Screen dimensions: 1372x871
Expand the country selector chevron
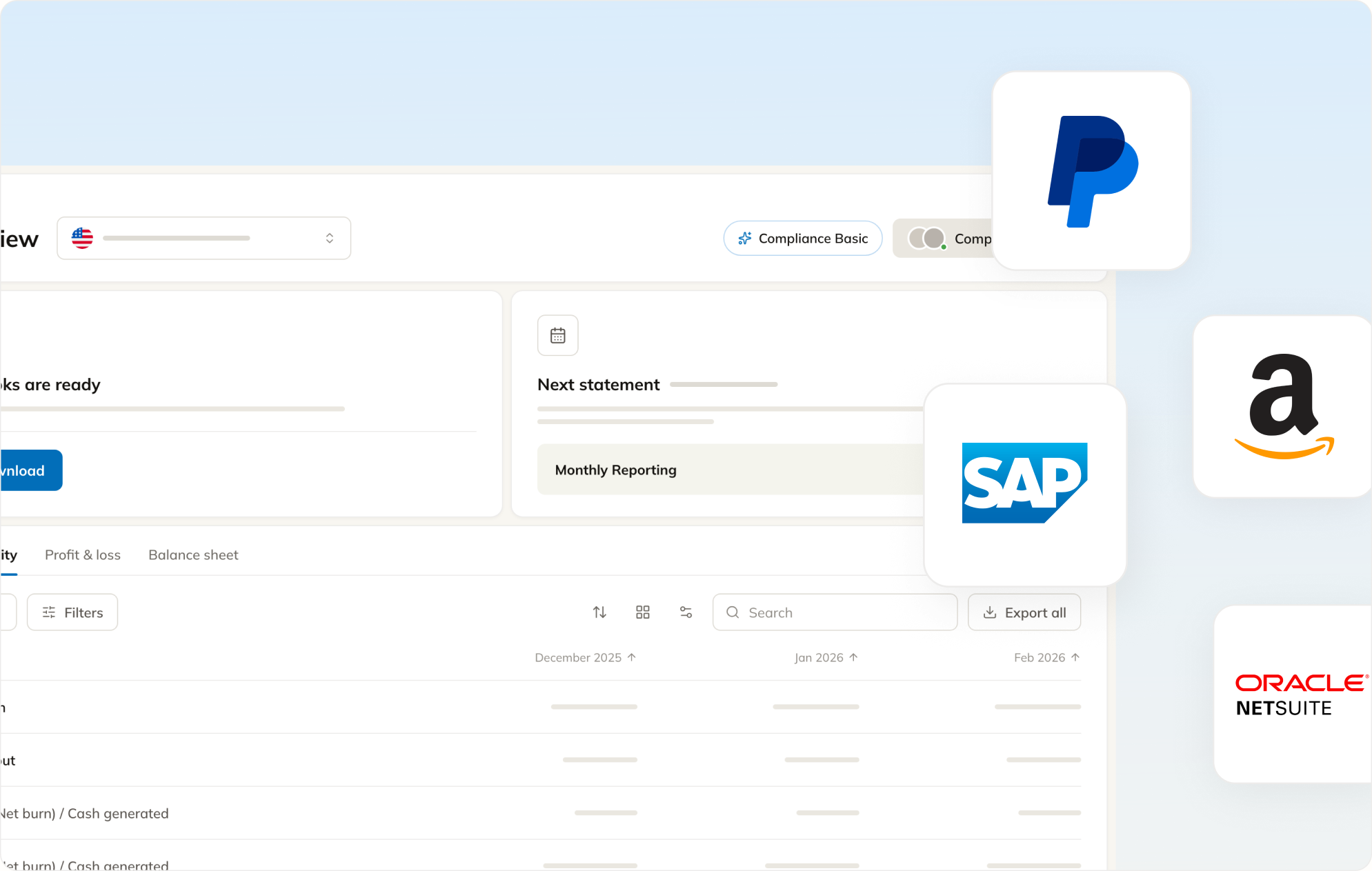(x=330, y=238)
